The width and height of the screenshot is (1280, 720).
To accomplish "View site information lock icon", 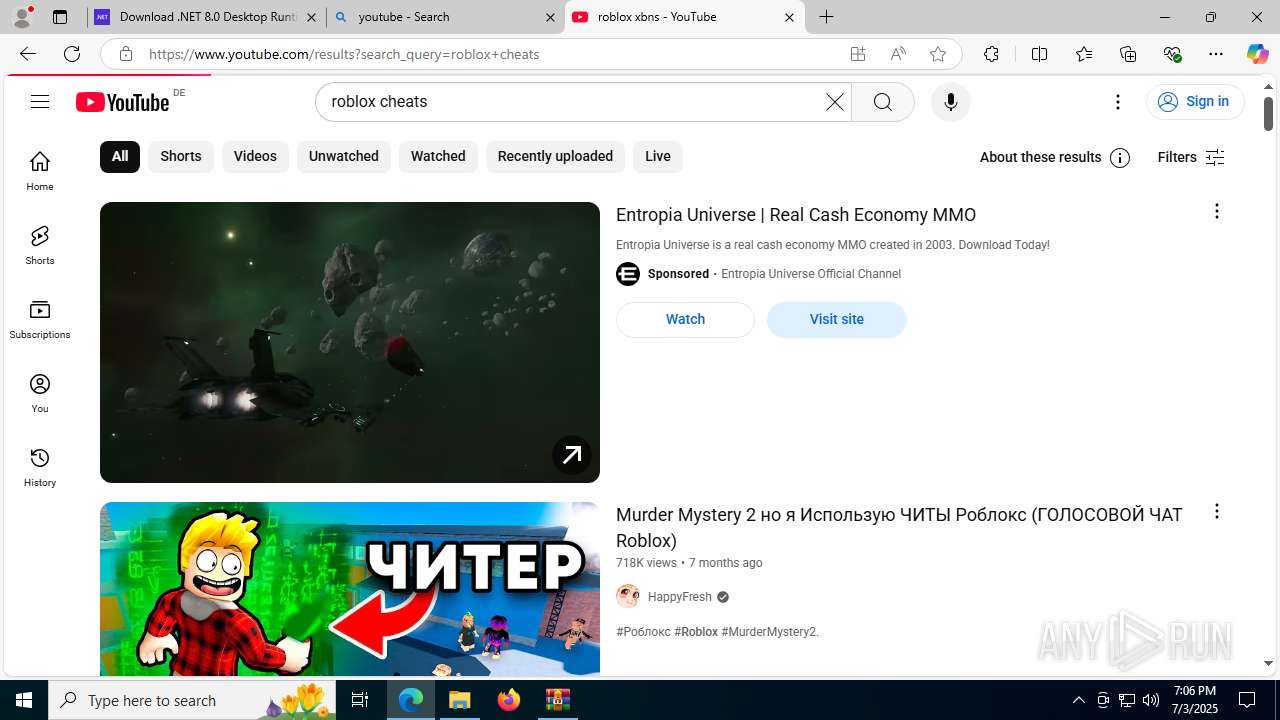I will [125, 54].
